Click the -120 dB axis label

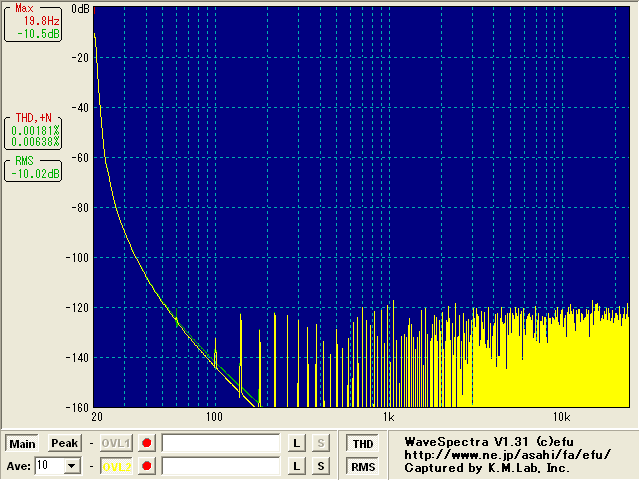pyautogui.click(x=77, y=307)
